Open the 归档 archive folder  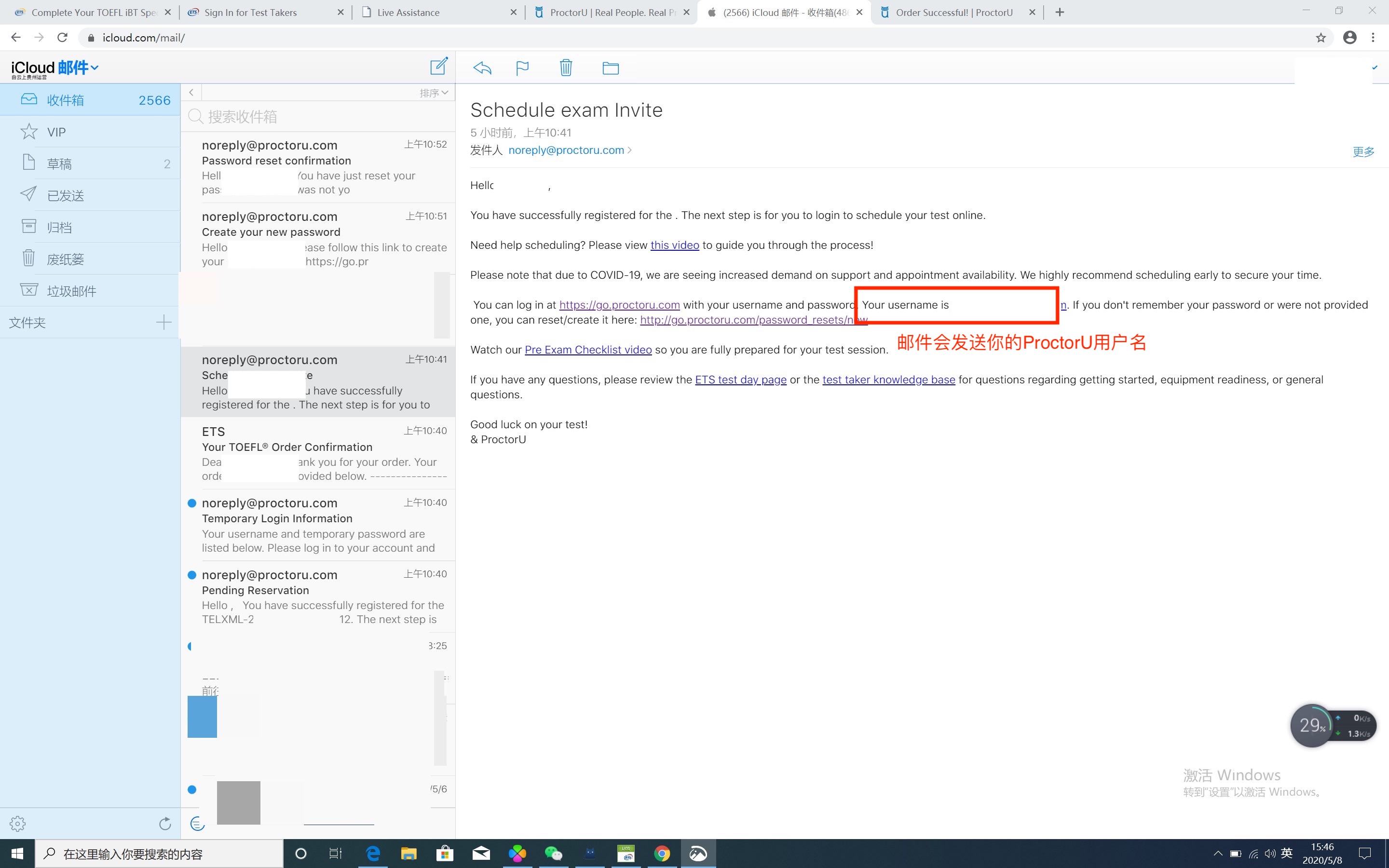(x=90, y=227)
